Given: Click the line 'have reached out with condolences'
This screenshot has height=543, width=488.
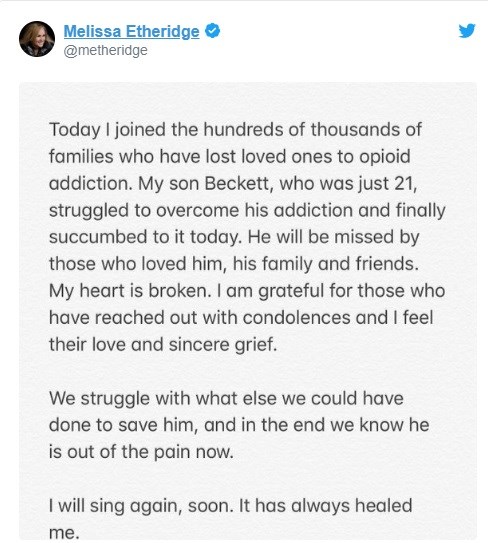Looking at the screenshot, I should (241, 318).
